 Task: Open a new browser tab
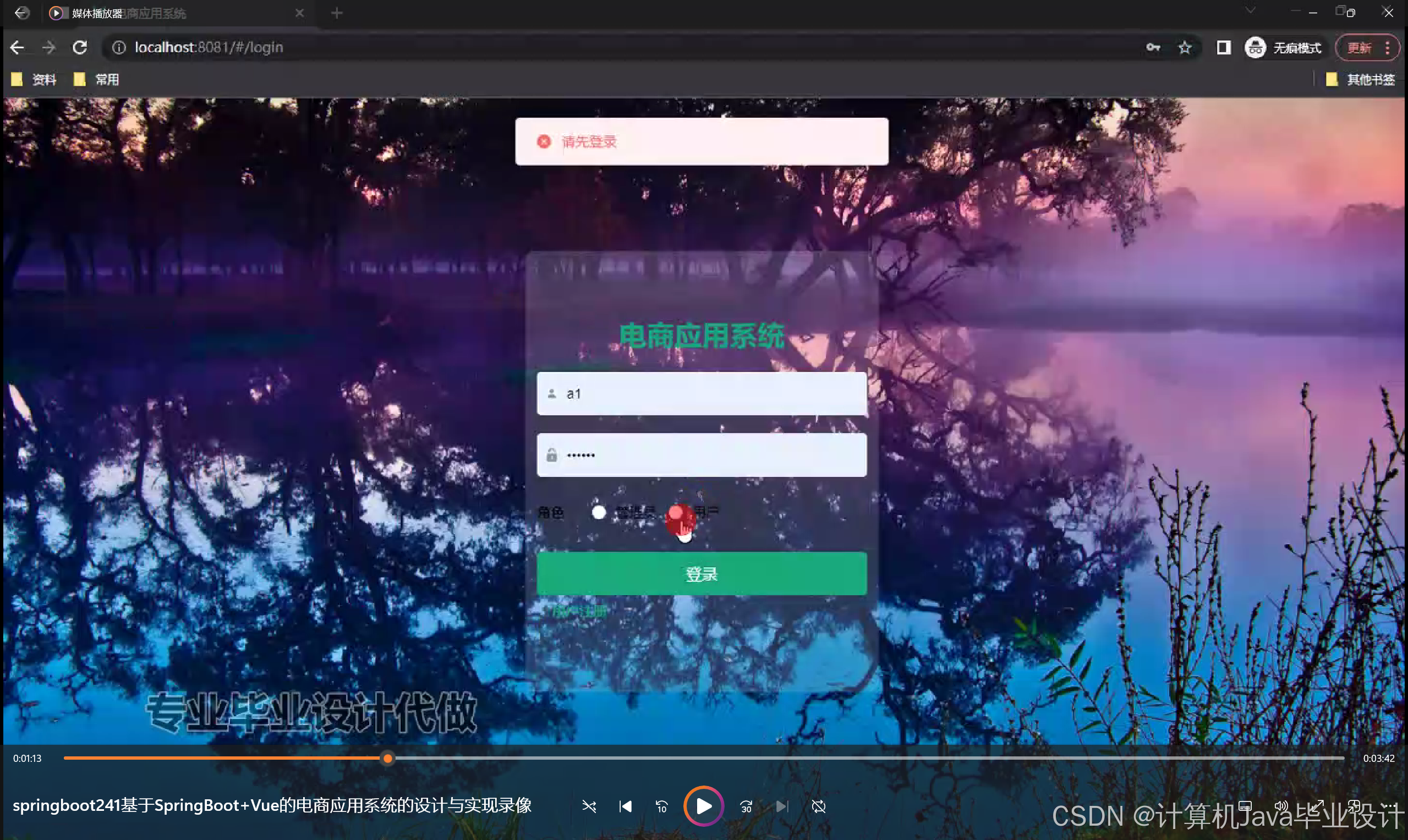click(x=337, y=13)
